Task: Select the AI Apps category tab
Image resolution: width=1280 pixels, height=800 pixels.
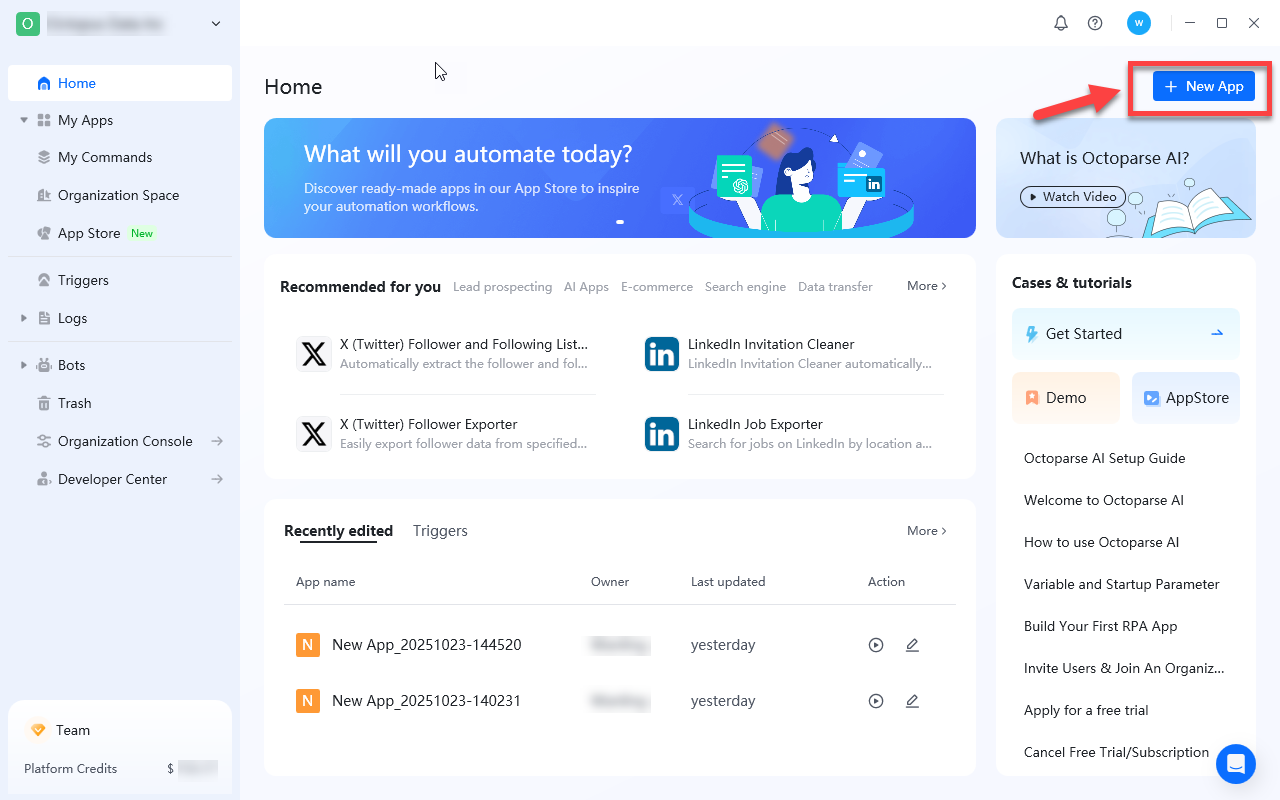Action: click(x=586, y=287)
